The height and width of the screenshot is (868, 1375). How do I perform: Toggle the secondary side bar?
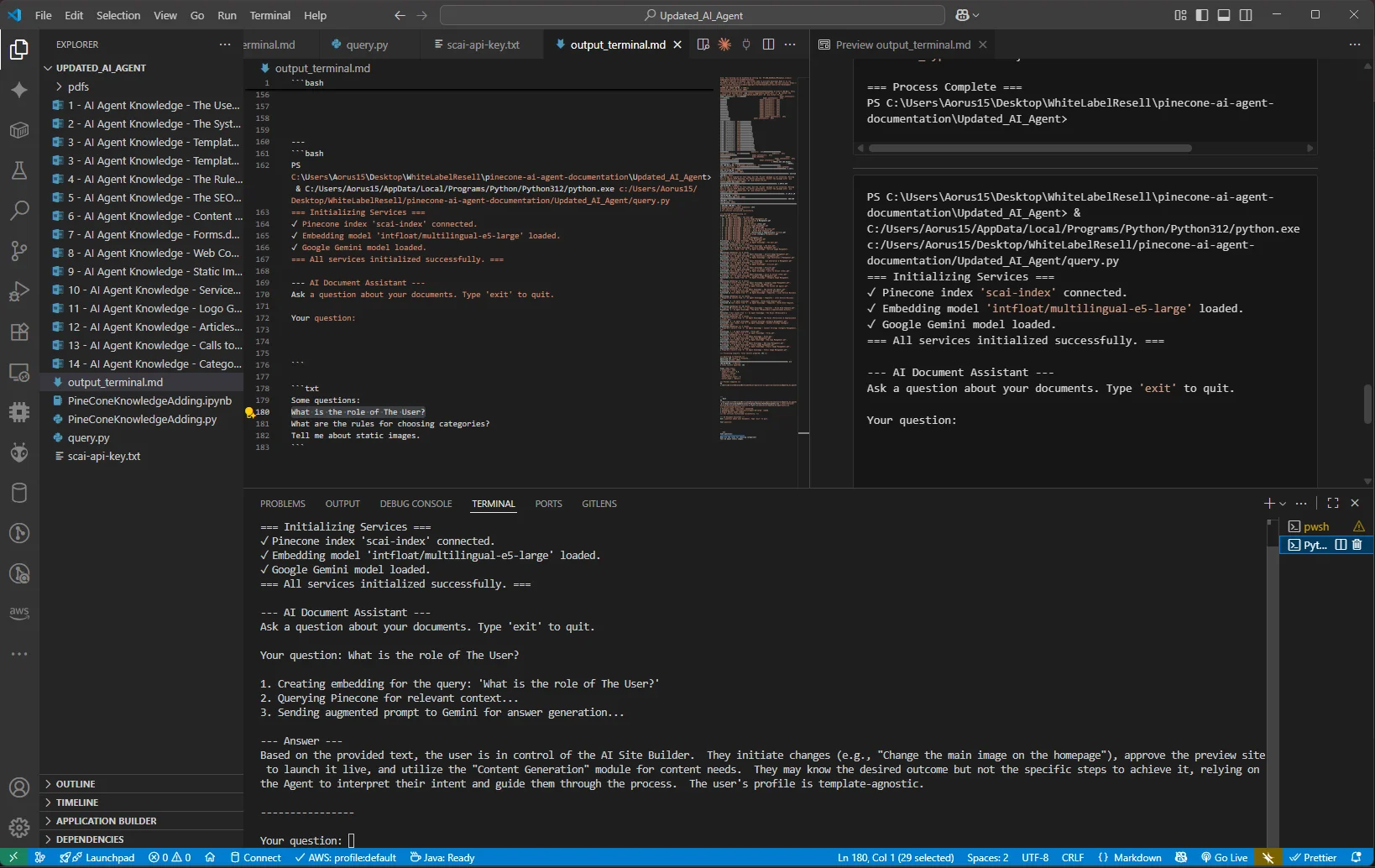(x=1246, y=15)
